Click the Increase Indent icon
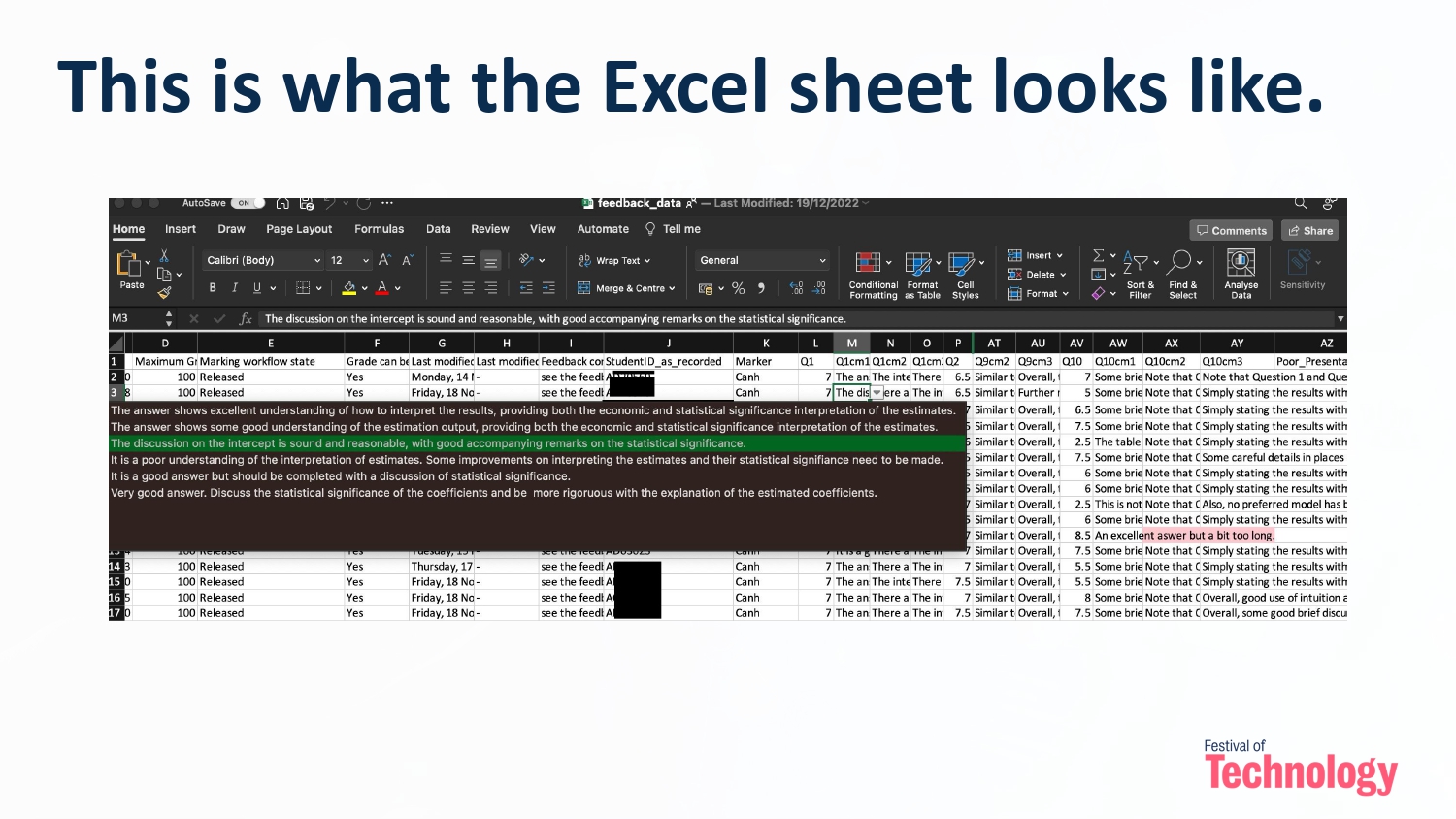The width and height of the screenshot is (1456, 819). tap(548, 288)
